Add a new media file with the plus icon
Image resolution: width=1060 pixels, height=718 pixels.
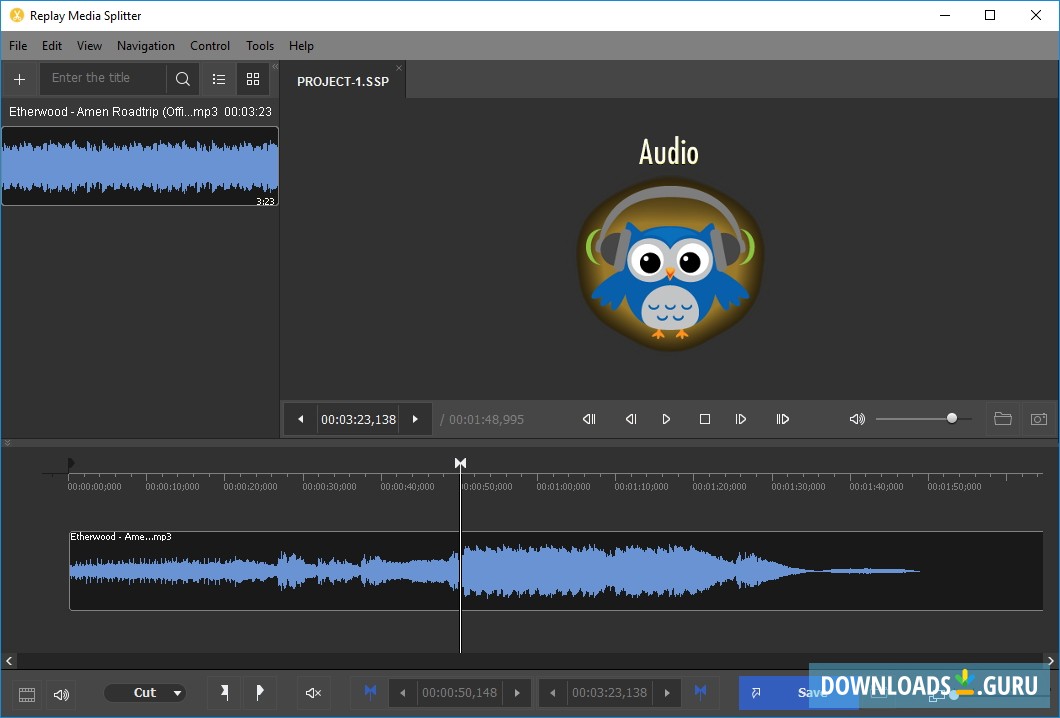(x=19, y=78)
